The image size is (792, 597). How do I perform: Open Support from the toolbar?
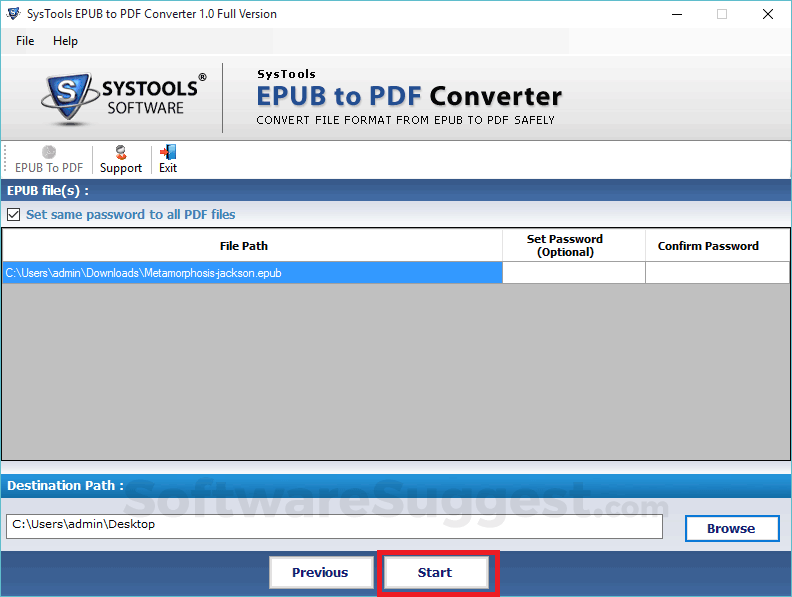pos(121,160)
